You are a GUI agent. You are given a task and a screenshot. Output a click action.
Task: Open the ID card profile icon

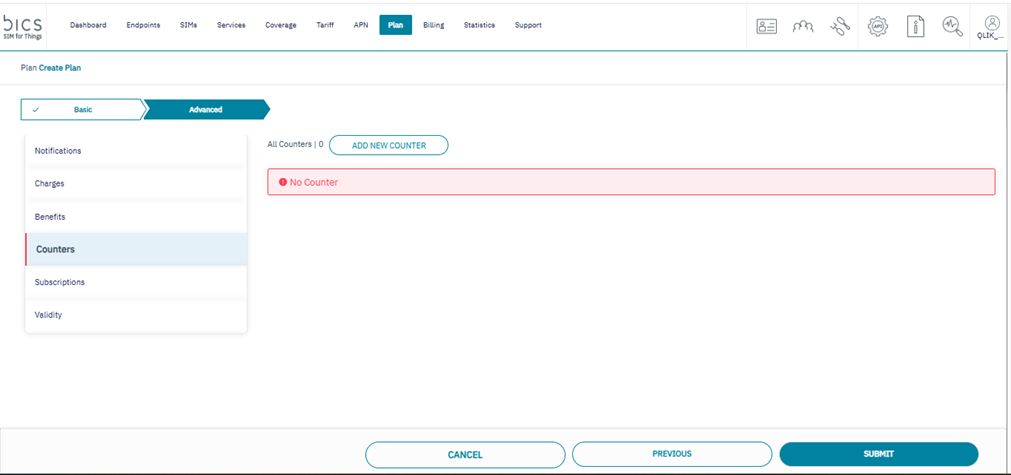(x=767, y=27)
